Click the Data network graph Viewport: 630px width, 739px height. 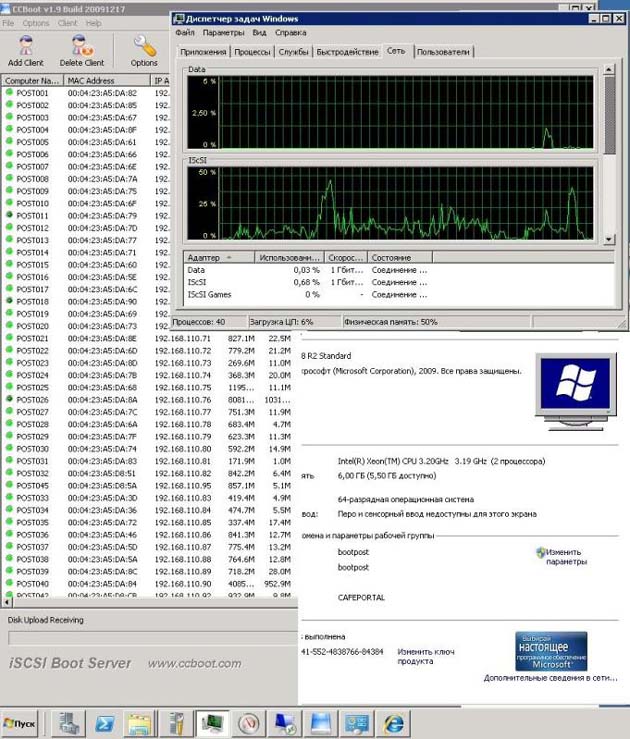[x=390, y=112]
